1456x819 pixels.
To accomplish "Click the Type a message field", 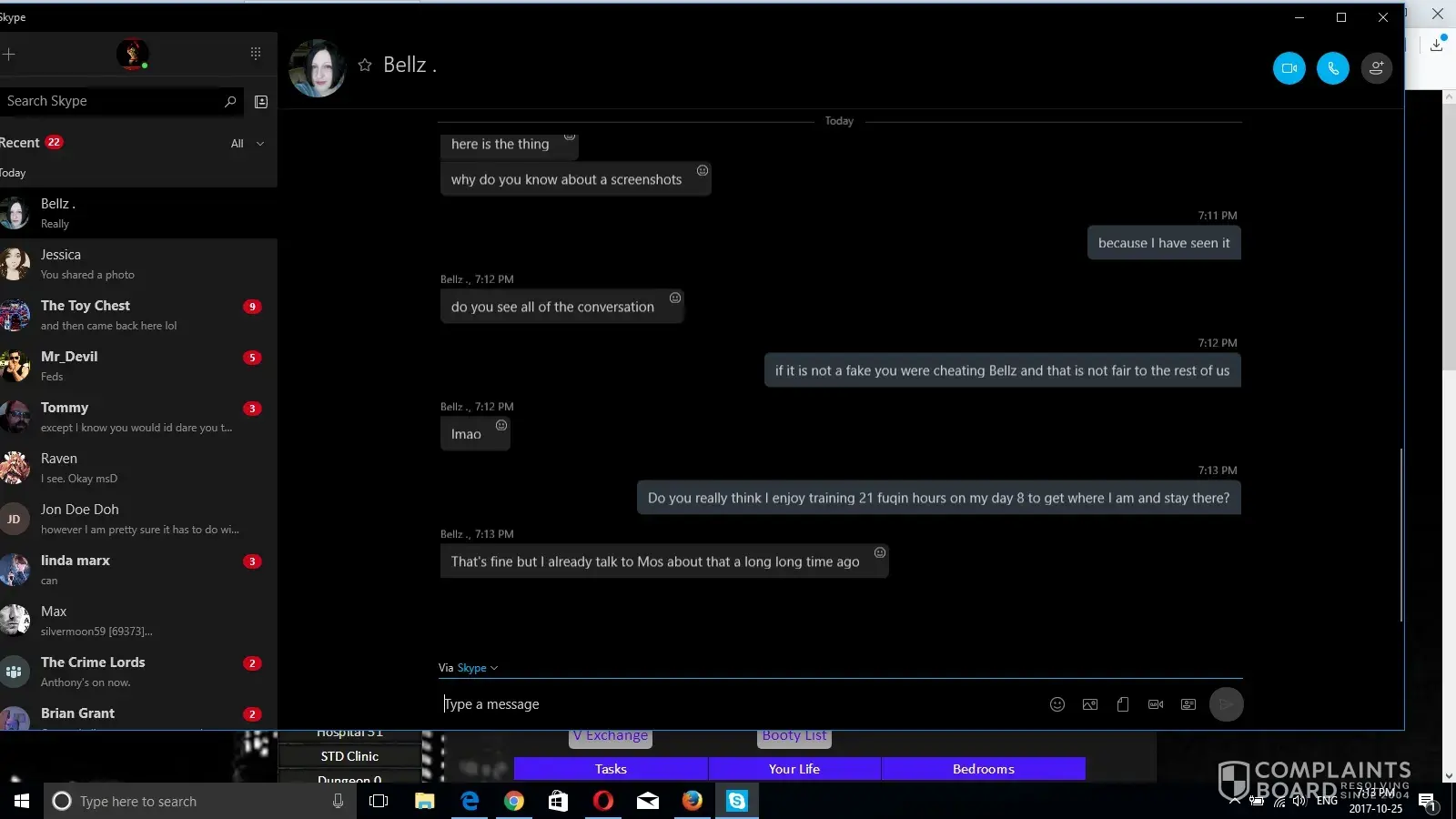I will (x=728, y=704).
